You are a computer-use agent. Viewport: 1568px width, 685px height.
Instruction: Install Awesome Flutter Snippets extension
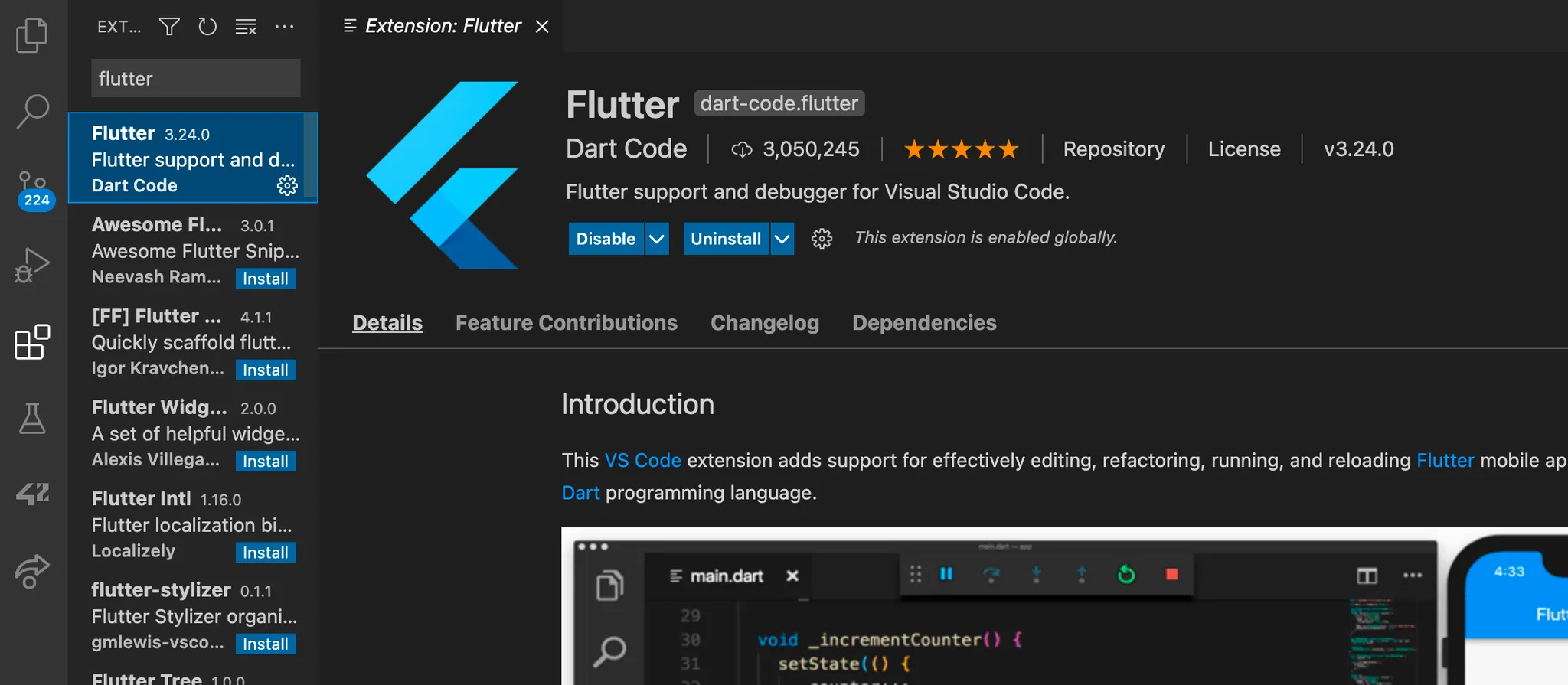click(x=266, y=279)
